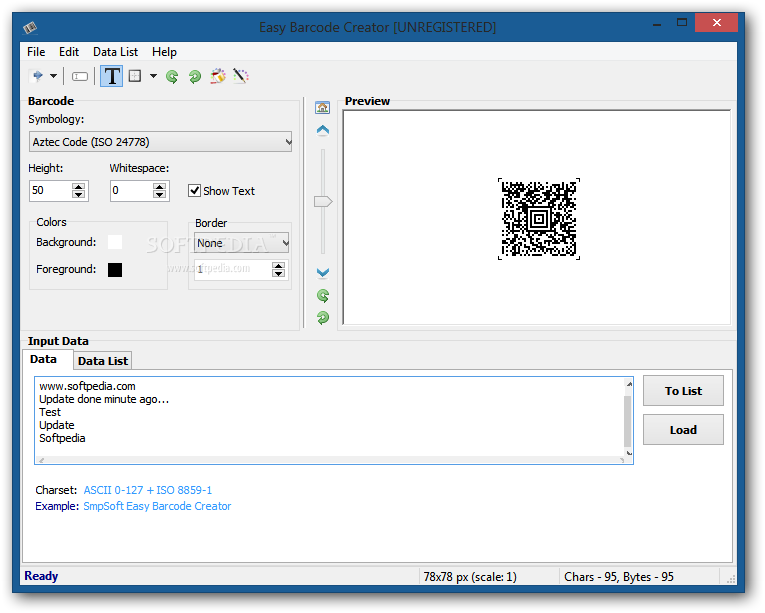Click the paint bucket background color icon
Image resolution: width=765 pixels, height=613 pixels.
pyautogui.click(x=218, y=76)
